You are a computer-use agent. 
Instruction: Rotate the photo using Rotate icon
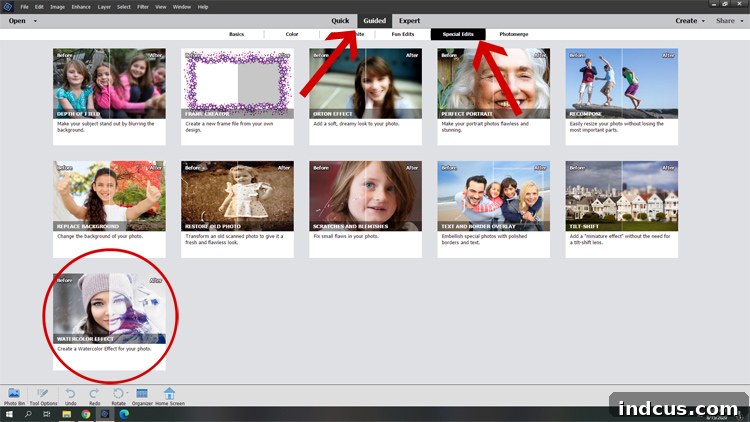pos(118,396)
